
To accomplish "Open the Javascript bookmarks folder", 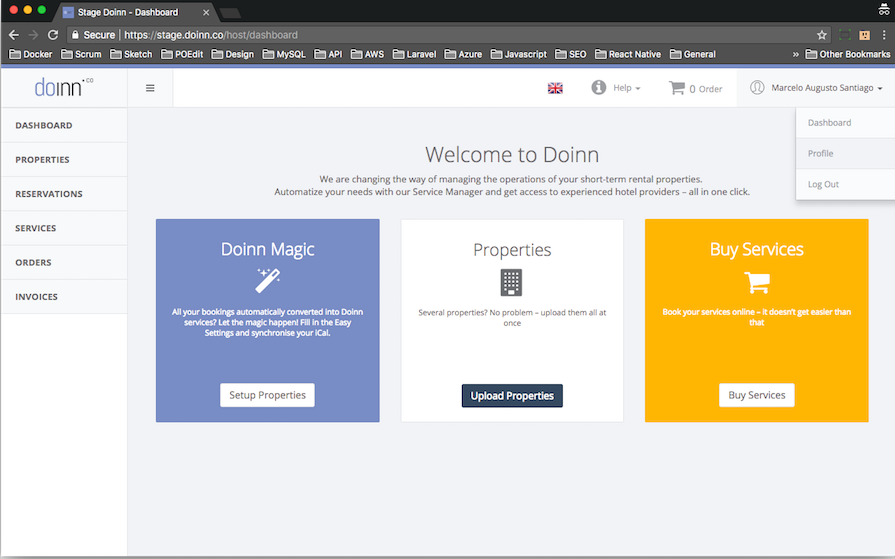I will click(519, 54).
